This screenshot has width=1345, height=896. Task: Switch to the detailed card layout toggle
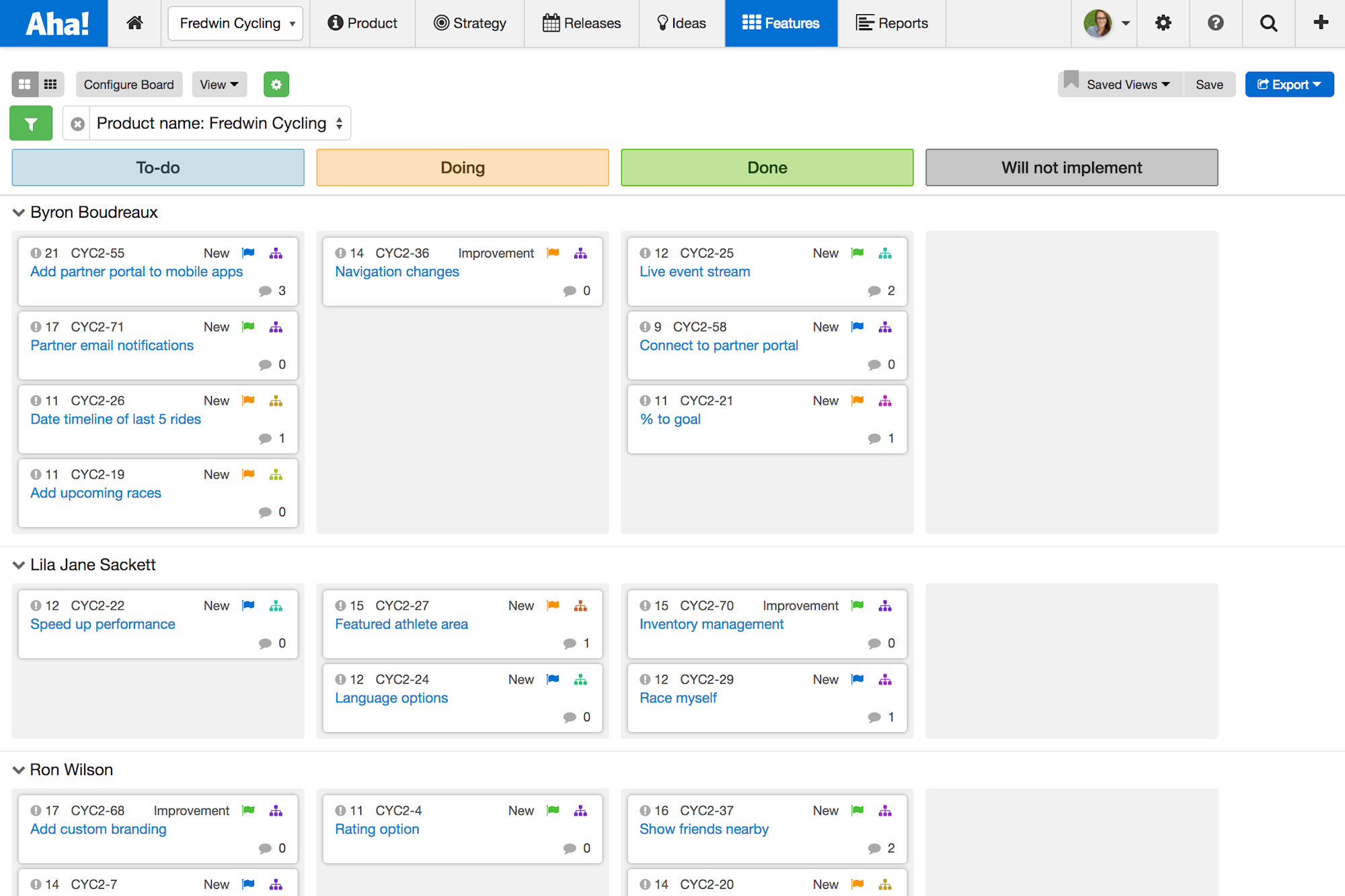click(50, 84)
